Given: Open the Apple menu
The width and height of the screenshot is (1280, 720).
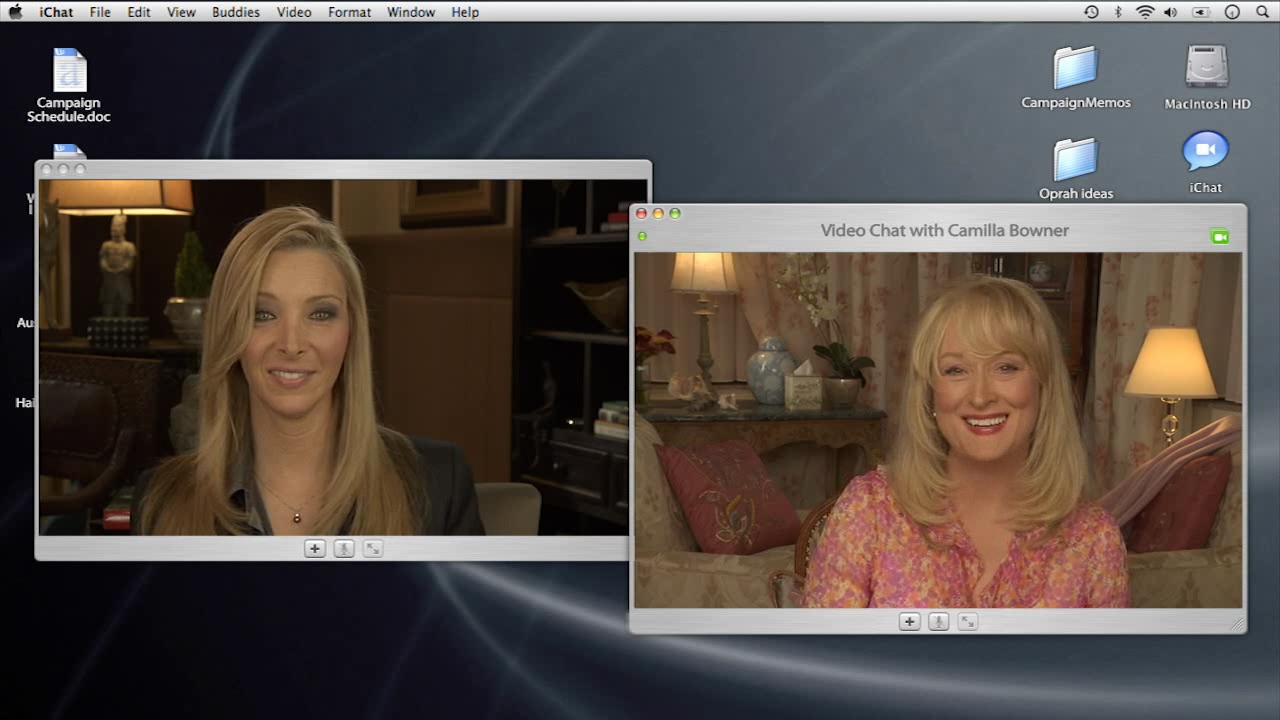Looking at the screenshot, I should click(15, 12).
